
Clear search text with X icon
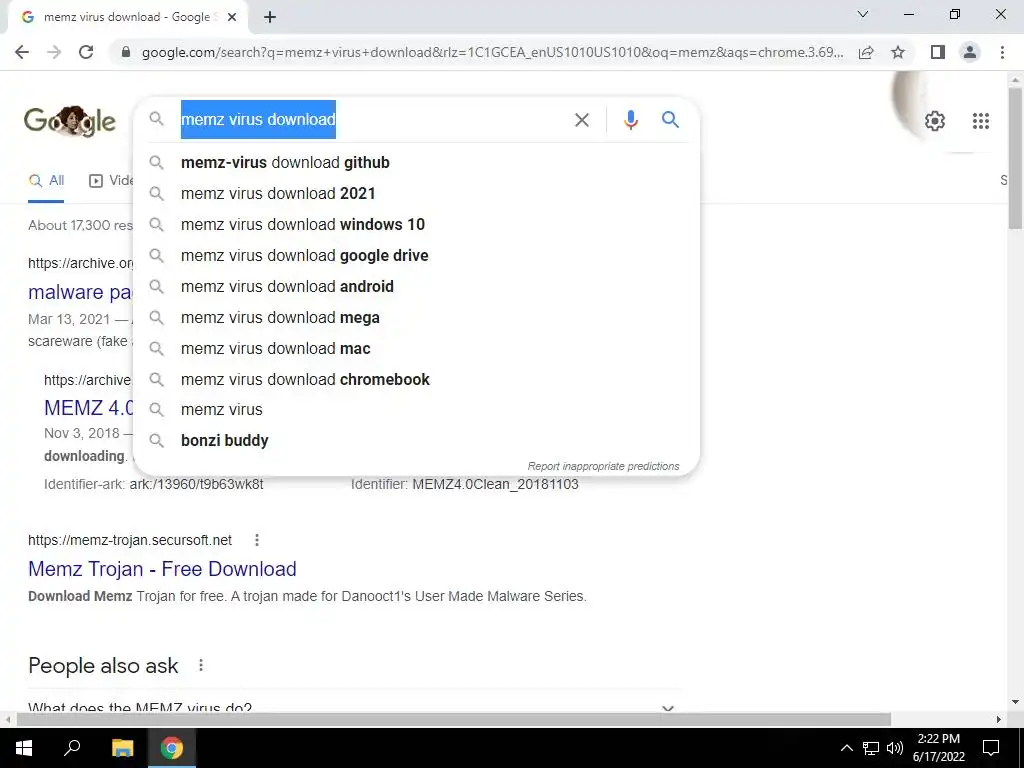click(x=581, y=120)
